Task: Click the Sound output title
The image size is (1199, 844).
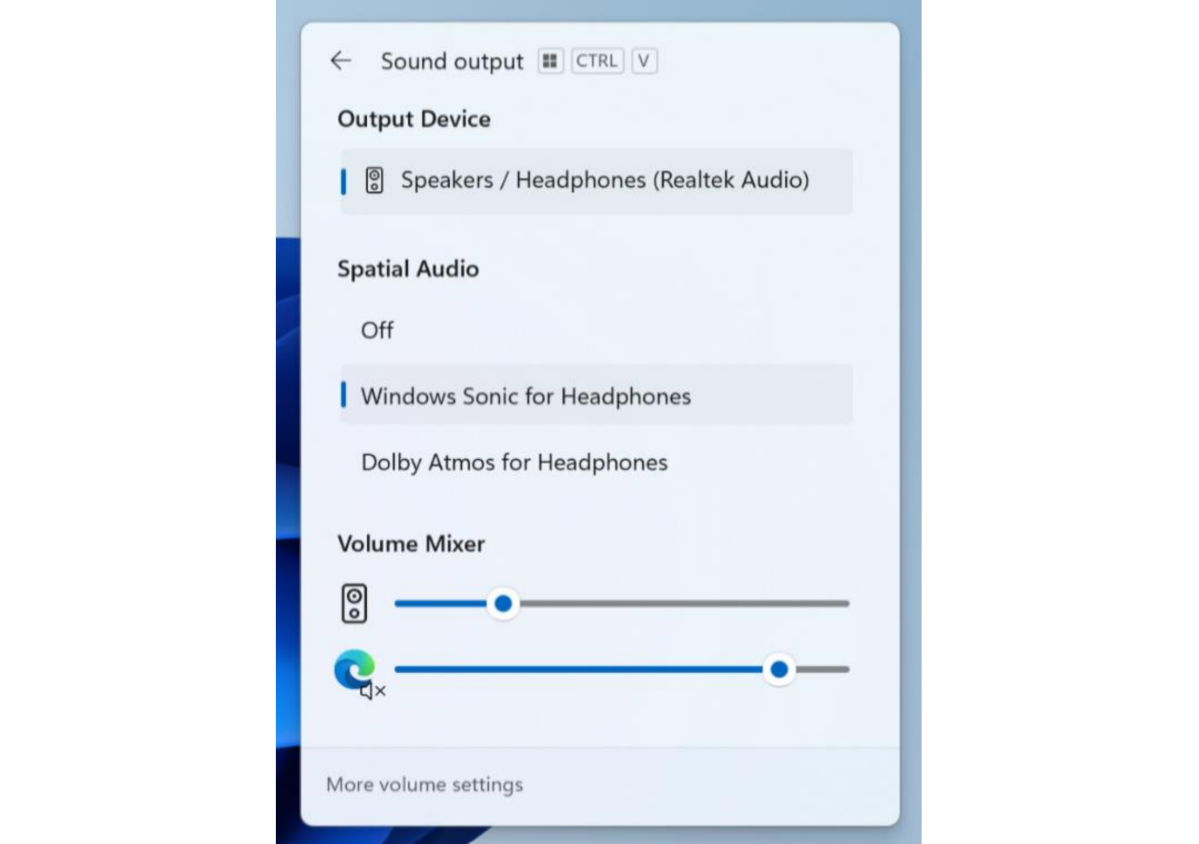Action: click(452, 61)
